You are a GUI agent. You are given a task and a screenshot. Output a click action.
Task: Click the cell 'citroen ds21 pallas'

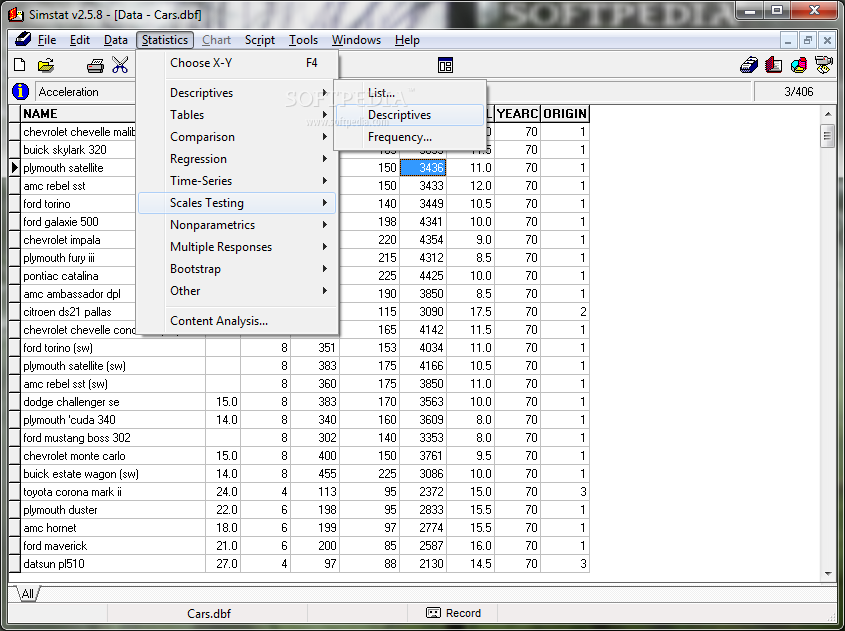[x=79, y=312]
